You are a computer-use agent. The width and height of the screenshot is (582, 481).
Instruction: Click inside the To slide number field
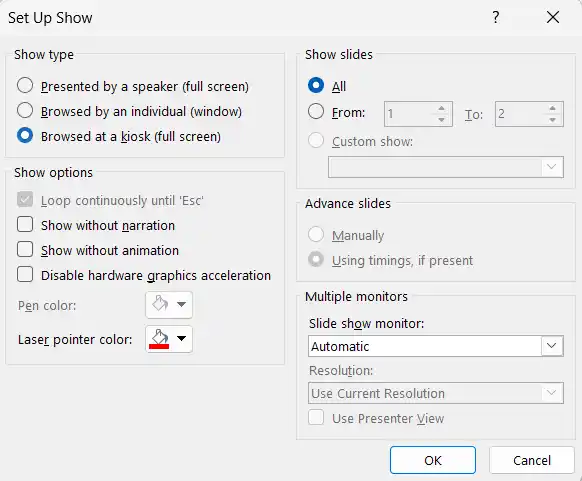point(520,114)
